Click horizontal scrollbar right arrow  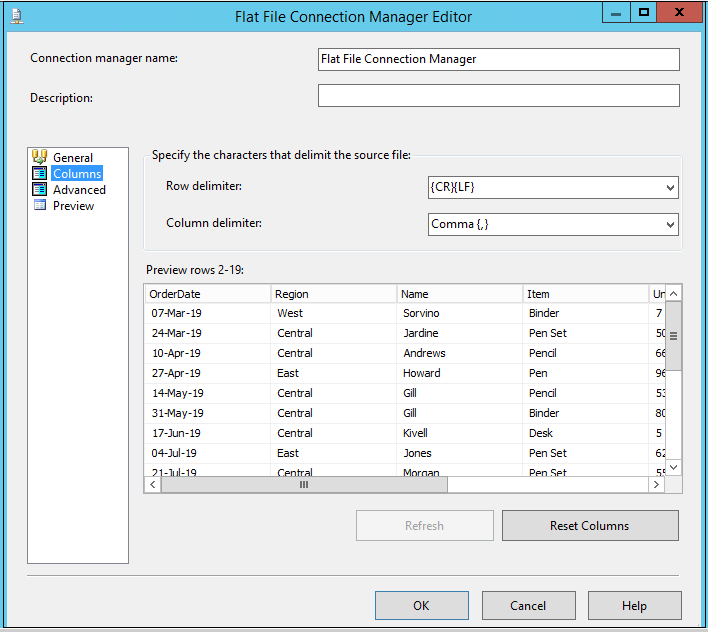pos(656,484)
